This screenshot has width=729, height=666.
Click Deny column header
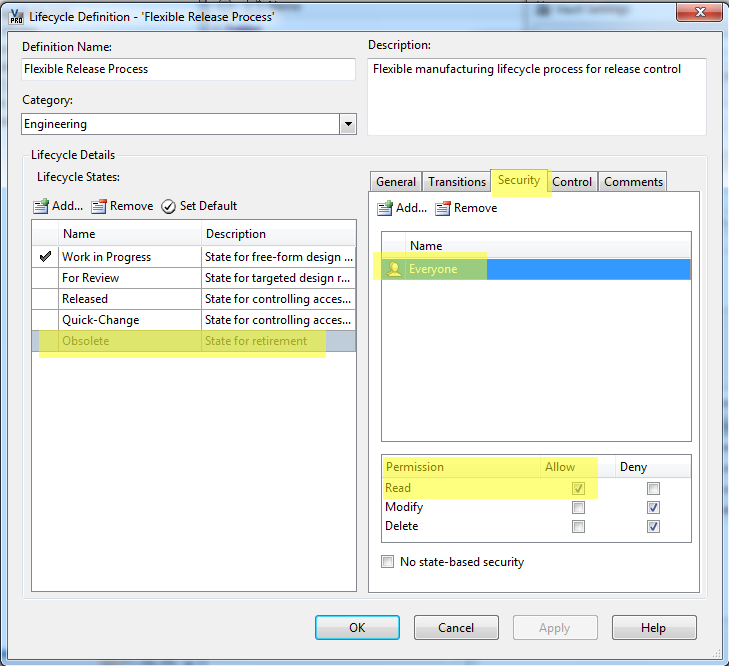tap(653, 467)
